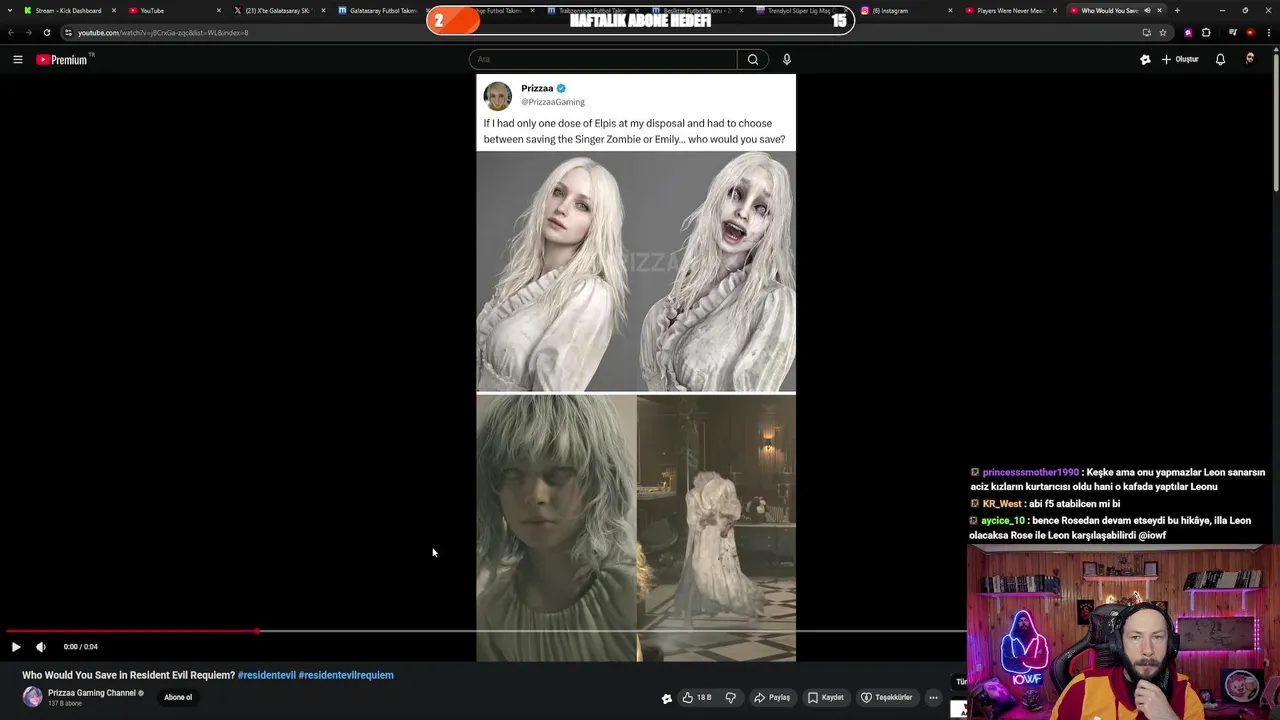Click the 137 B abone subscriber count
This screenshot has width=1280, height=720.
(65, 704)
